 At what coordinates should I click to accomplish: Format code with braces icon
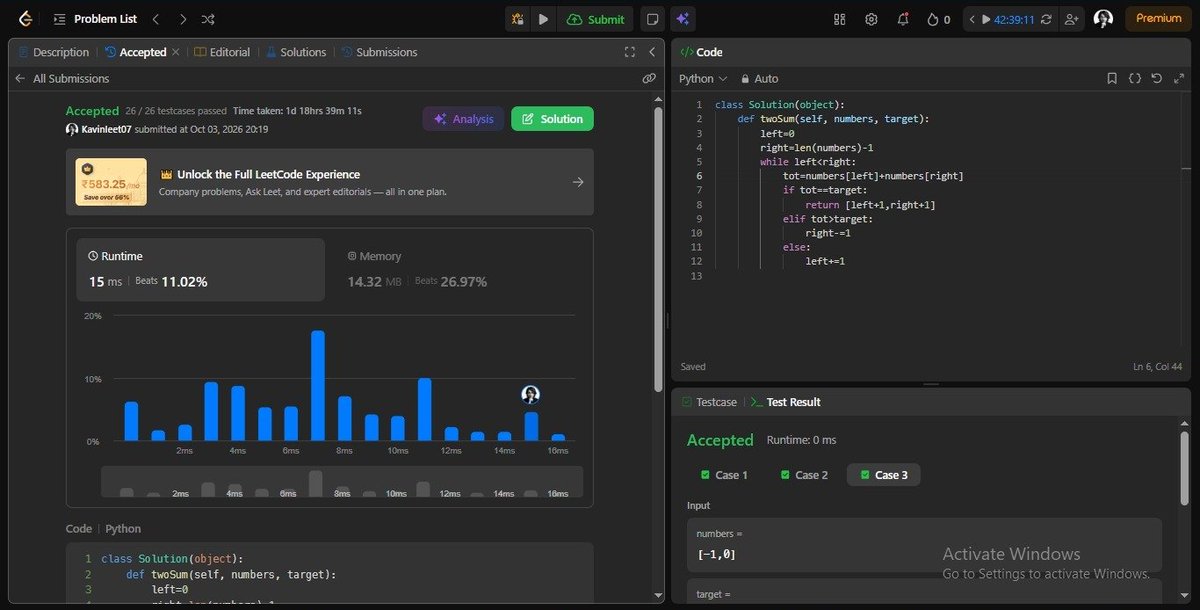coord(1135,78)
